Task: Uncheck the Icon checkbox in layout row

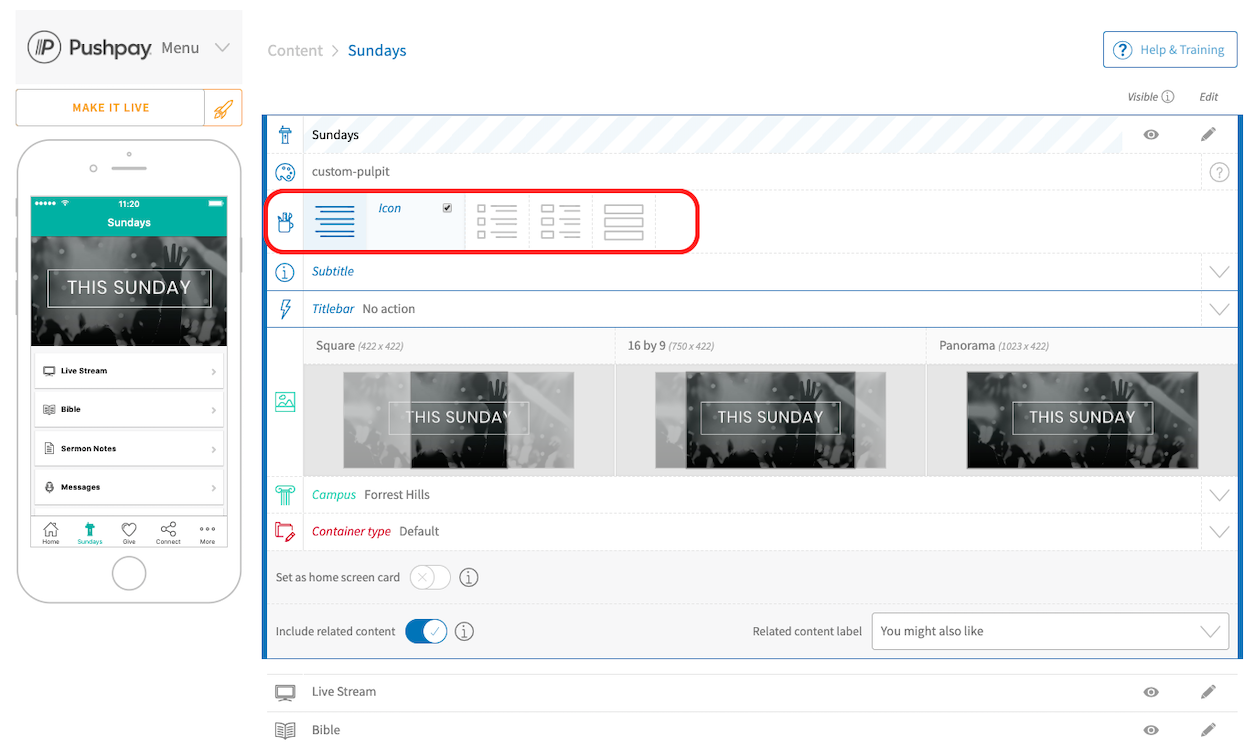Action: tap(447, 207)
